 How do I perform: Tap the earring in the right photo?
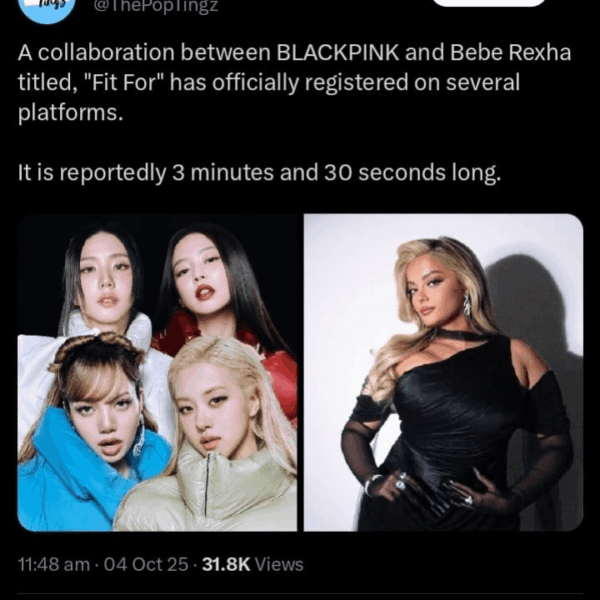[x=467, y=305]
